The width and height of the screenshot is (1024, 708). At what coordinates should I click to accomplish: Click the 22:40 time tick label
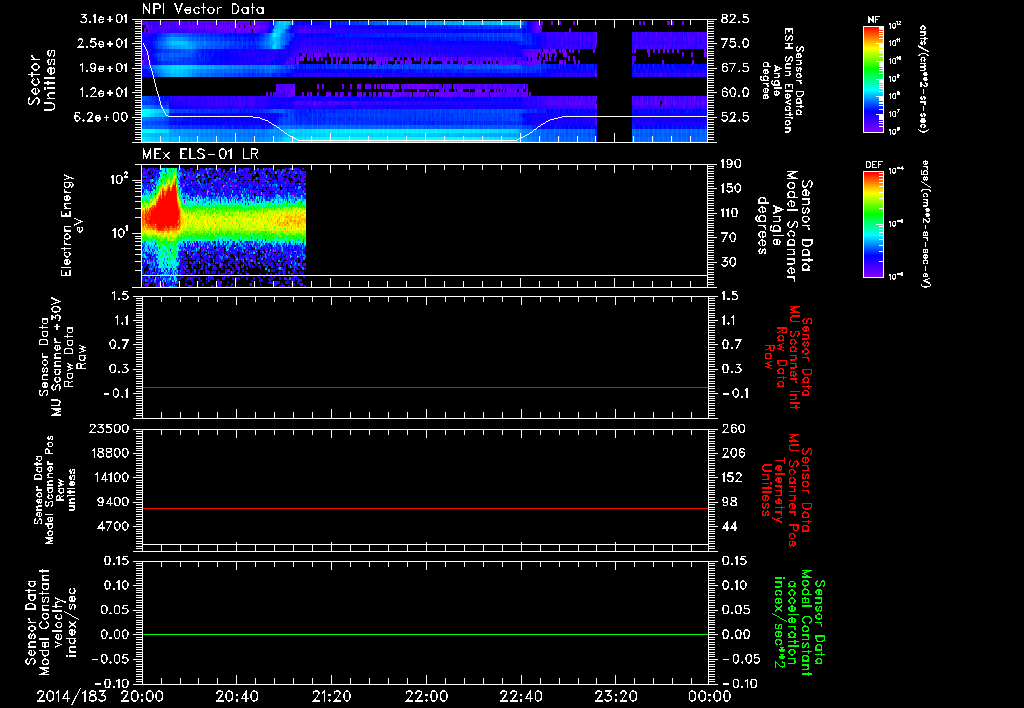click(520, 696)
